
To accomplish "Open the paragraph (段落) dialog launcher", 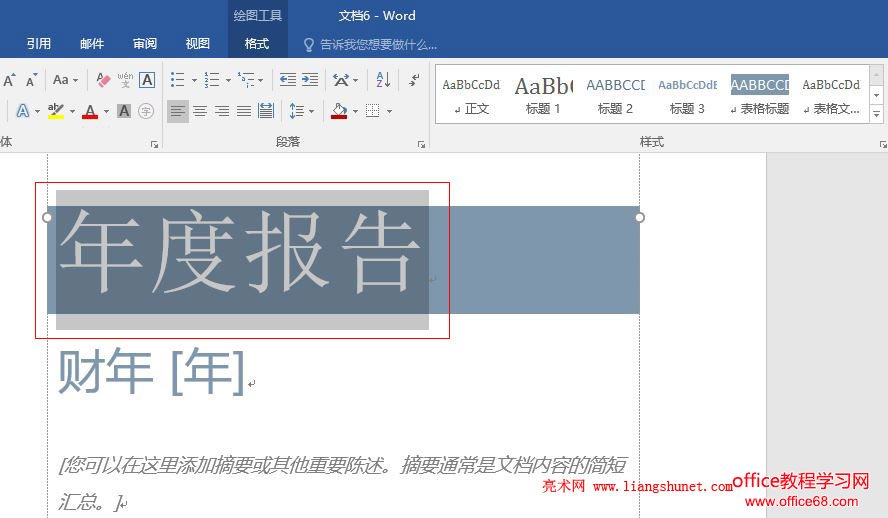I will coord(421,145).
